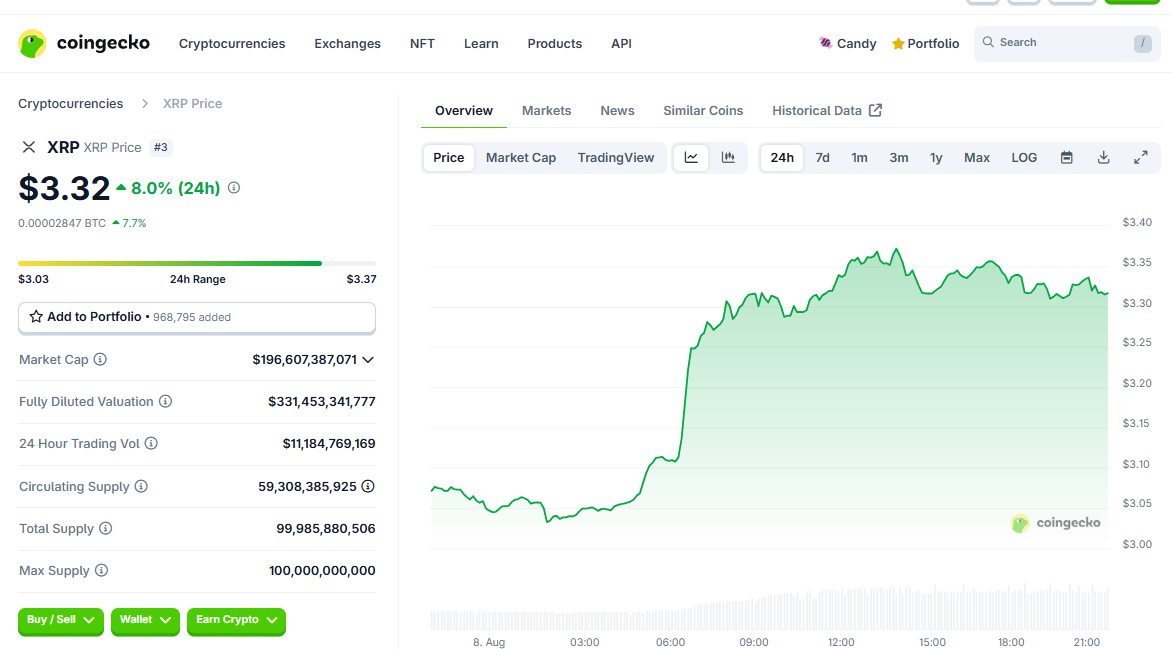Click the slash shortcut key badge
Viewport: 1171px width, 649px height.
[x=1143, y=43]
